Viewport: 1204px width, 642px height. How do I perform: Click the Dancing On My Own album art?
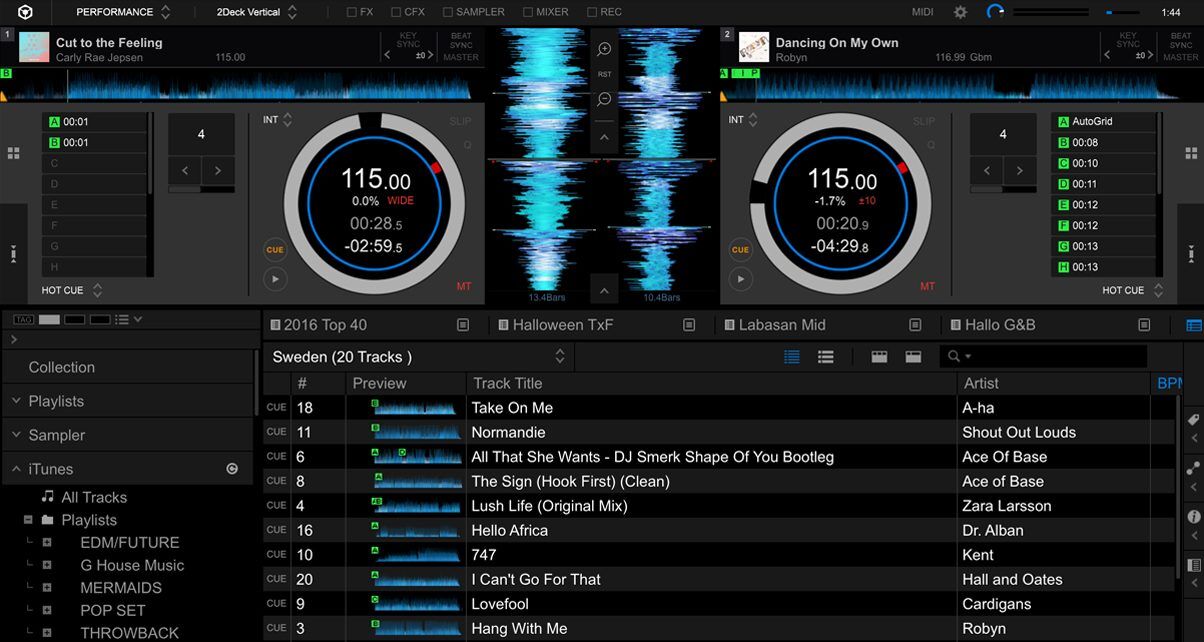point(754,47)
